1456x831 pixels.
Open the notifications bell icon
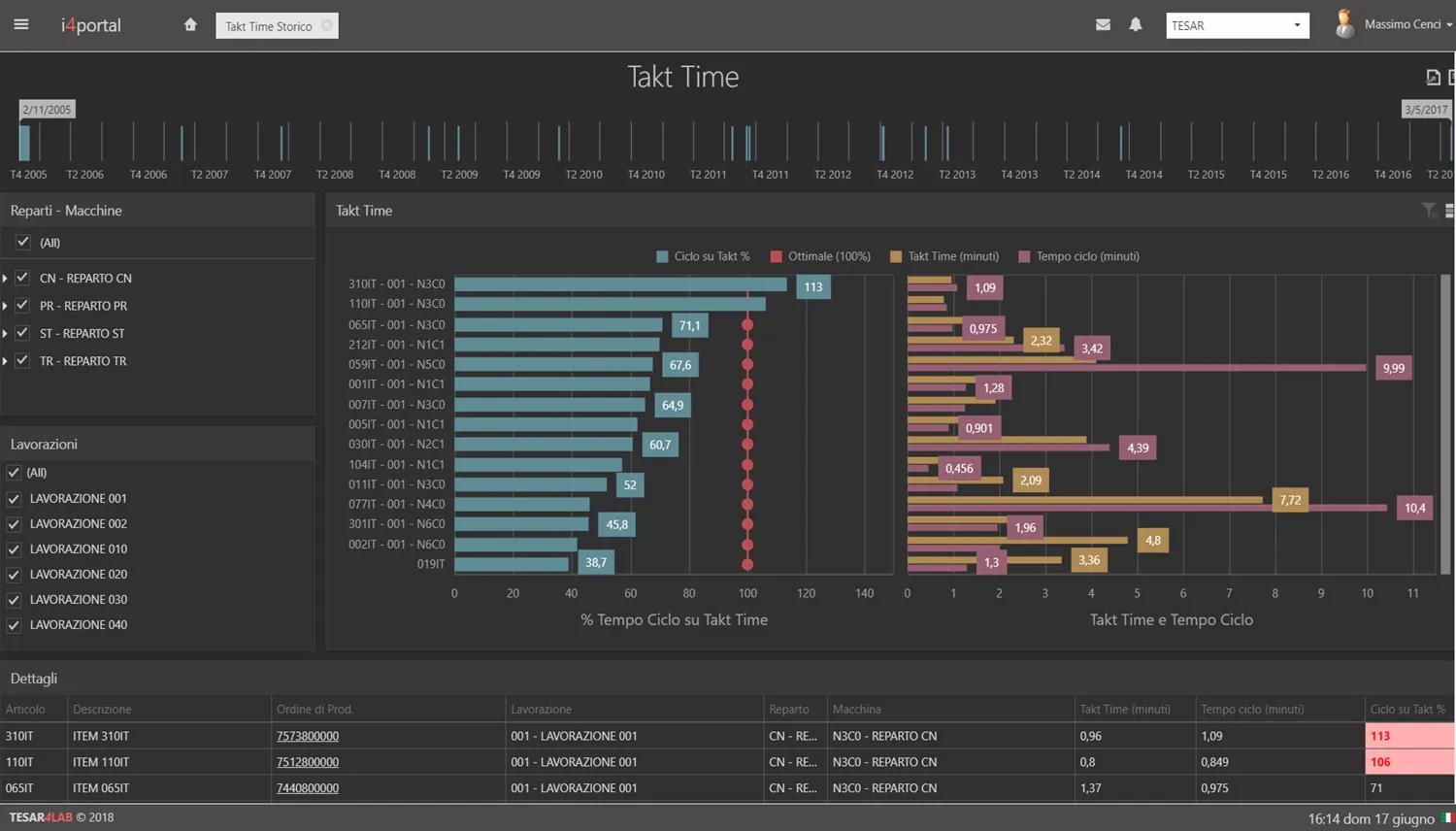point(1135,24)
